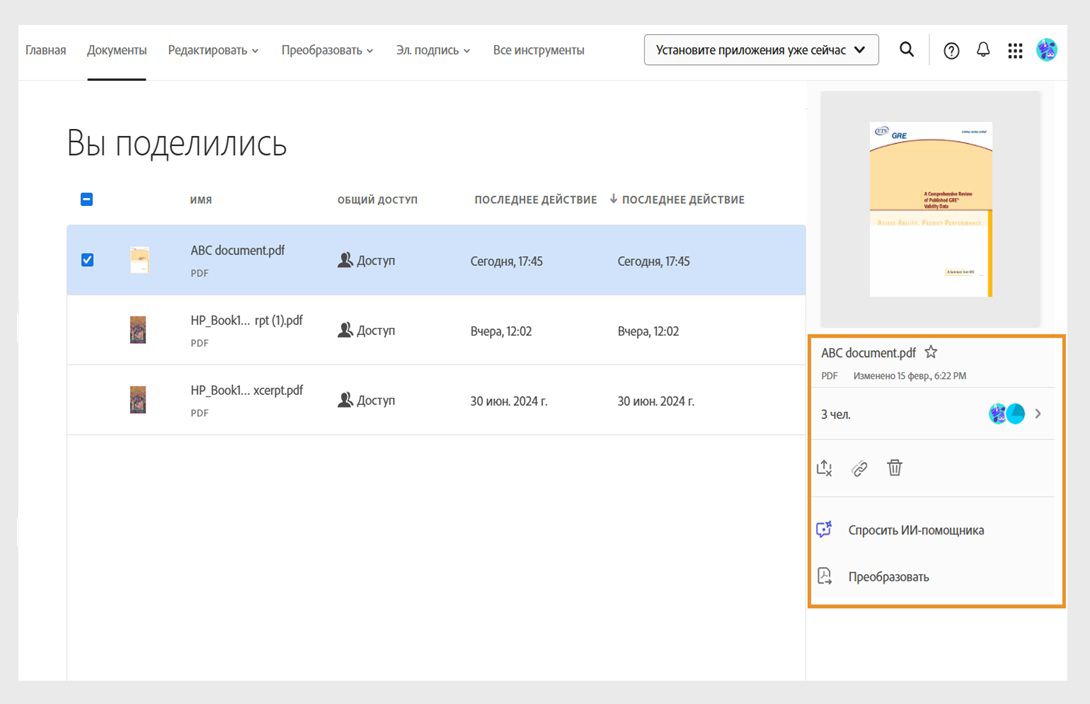Viewport: 1090px width, 704px height.
Task: Expand the Эл. подпись dropdown menu
Action: 433,50
